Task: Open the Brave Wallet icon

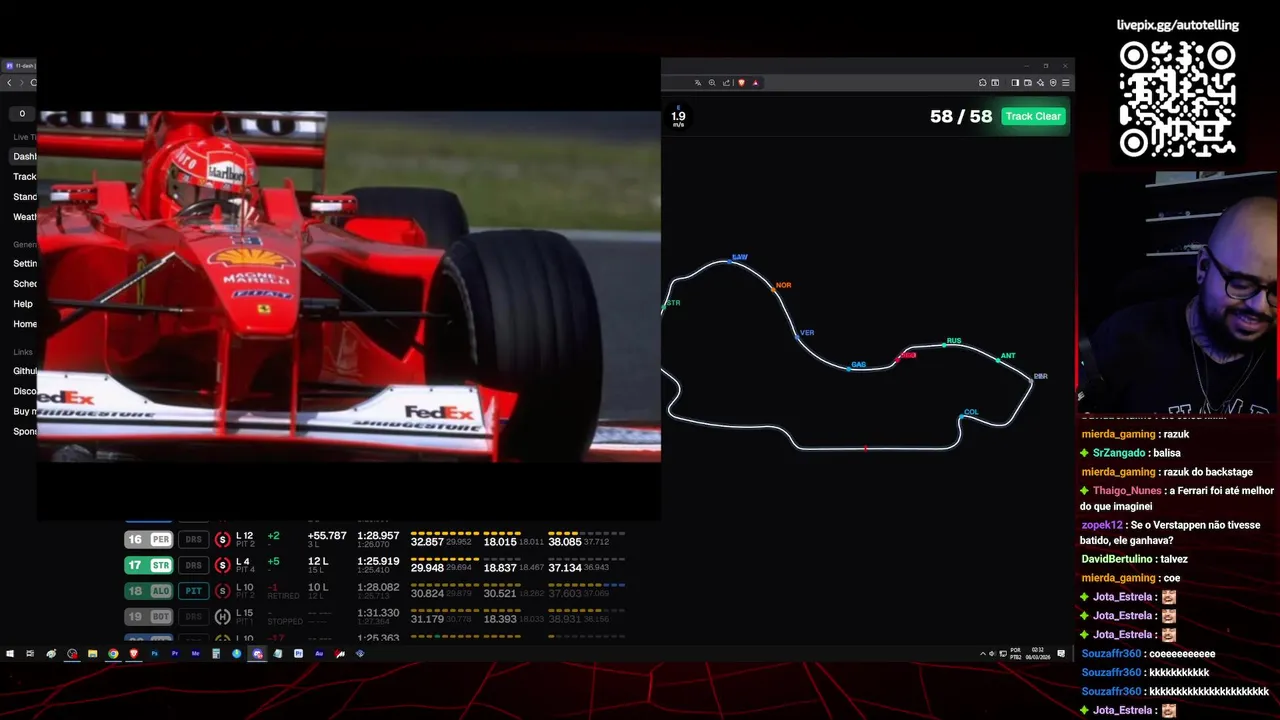Action: [x=1028, y=83]
